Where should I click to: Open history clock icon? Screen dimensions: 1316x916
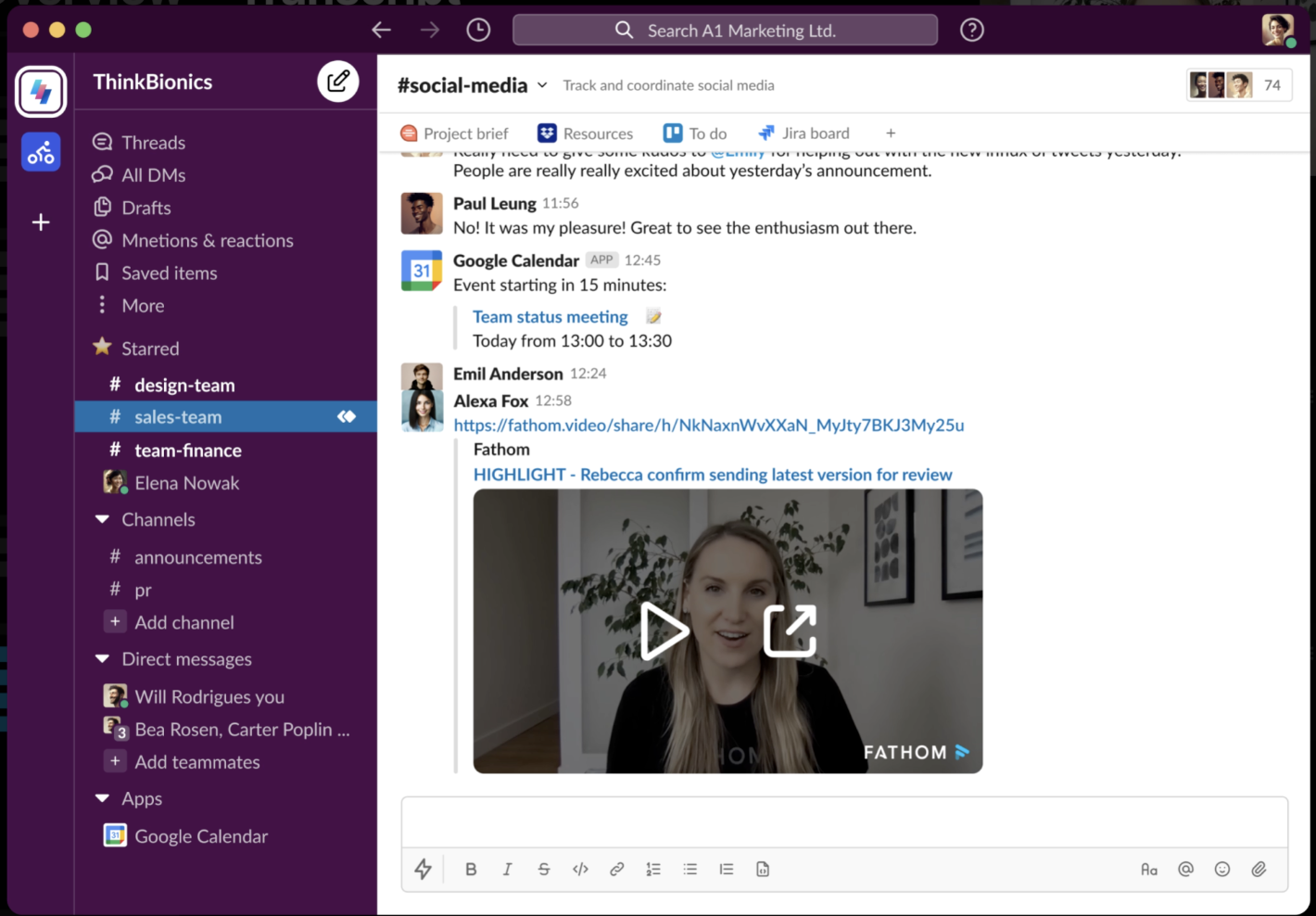478,30
